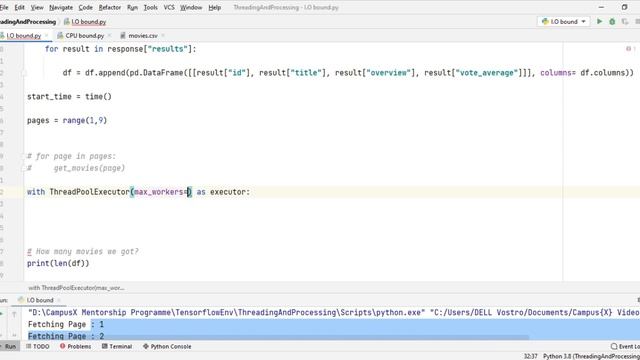Open the Run menu
Viewport: 640px width, 360px height.
coord(132,7)
